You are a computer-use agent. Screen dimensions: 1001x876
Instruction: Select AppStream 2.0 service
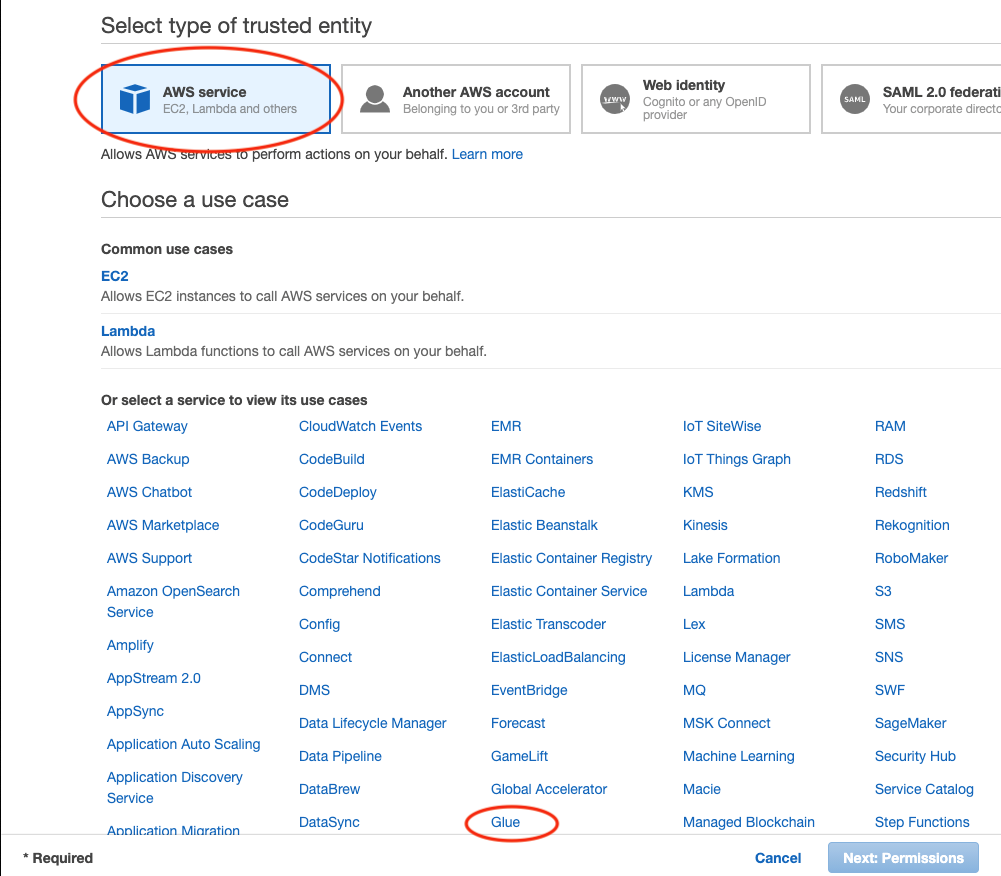(154, 678)
